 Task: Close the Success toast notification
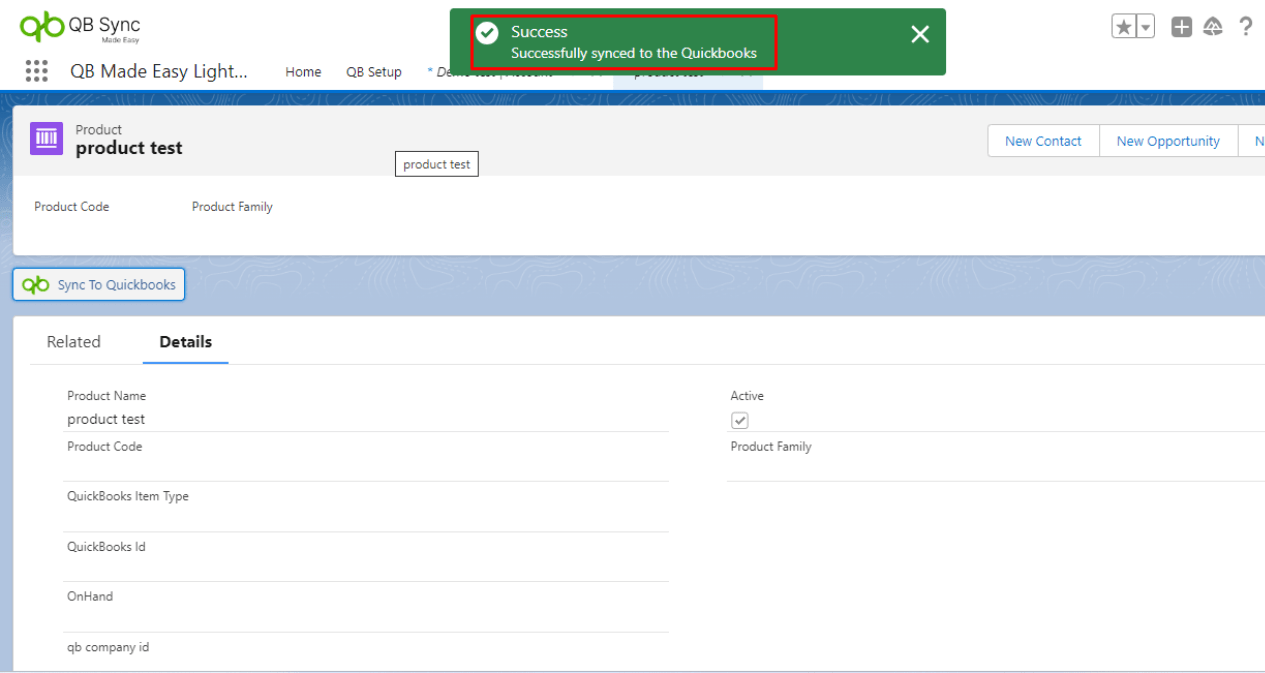920,34
